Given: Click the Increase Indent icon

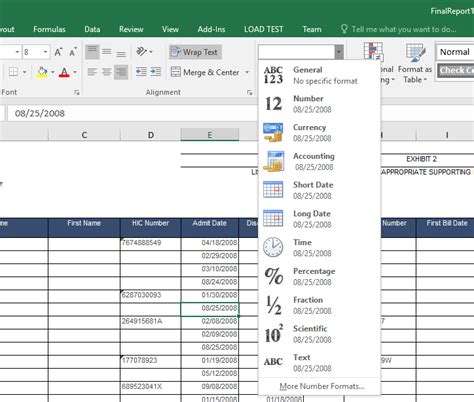Looking at the screenshot, I should point(156,72).
